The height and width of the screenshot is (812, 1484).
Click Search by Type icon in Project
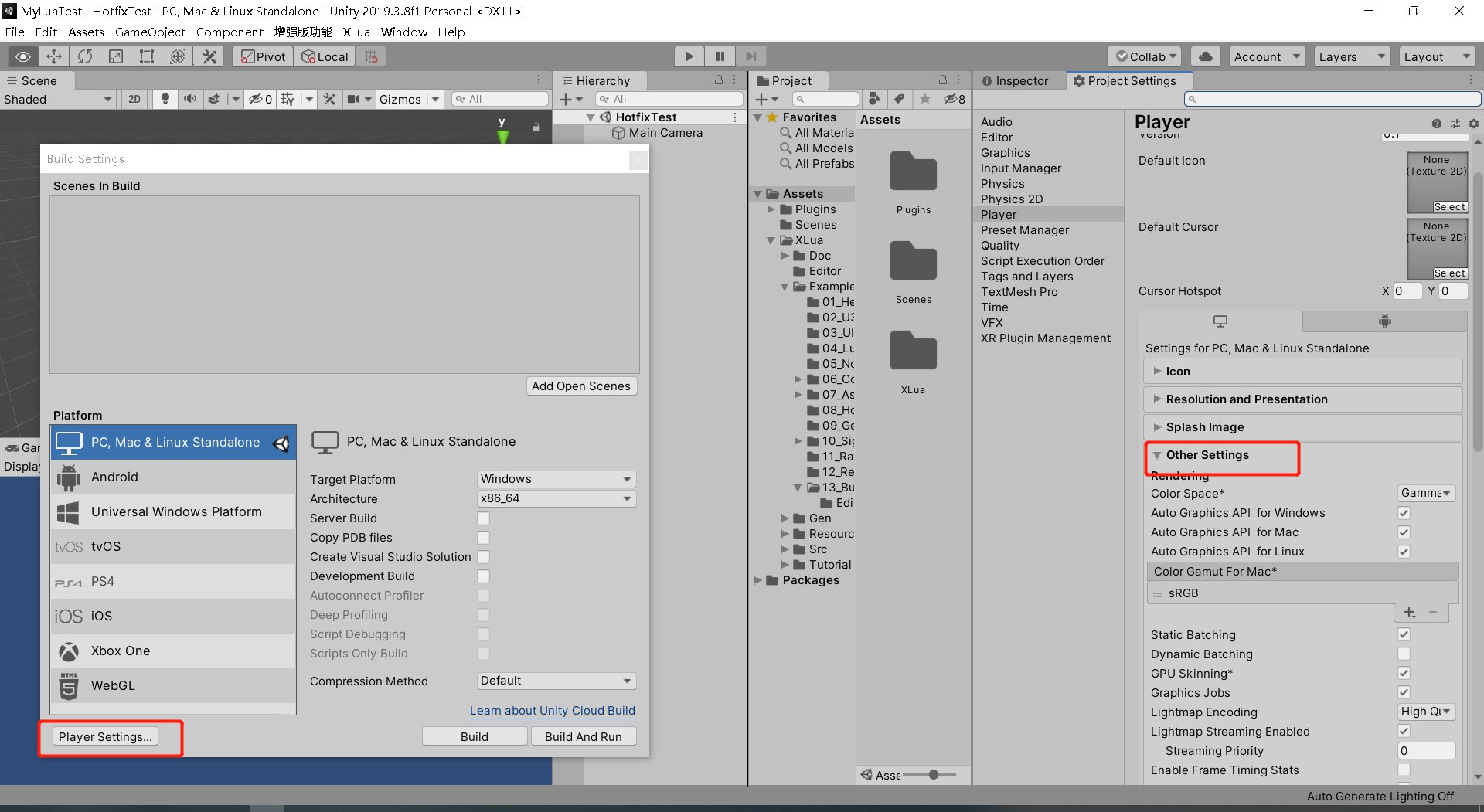(874, 99)
